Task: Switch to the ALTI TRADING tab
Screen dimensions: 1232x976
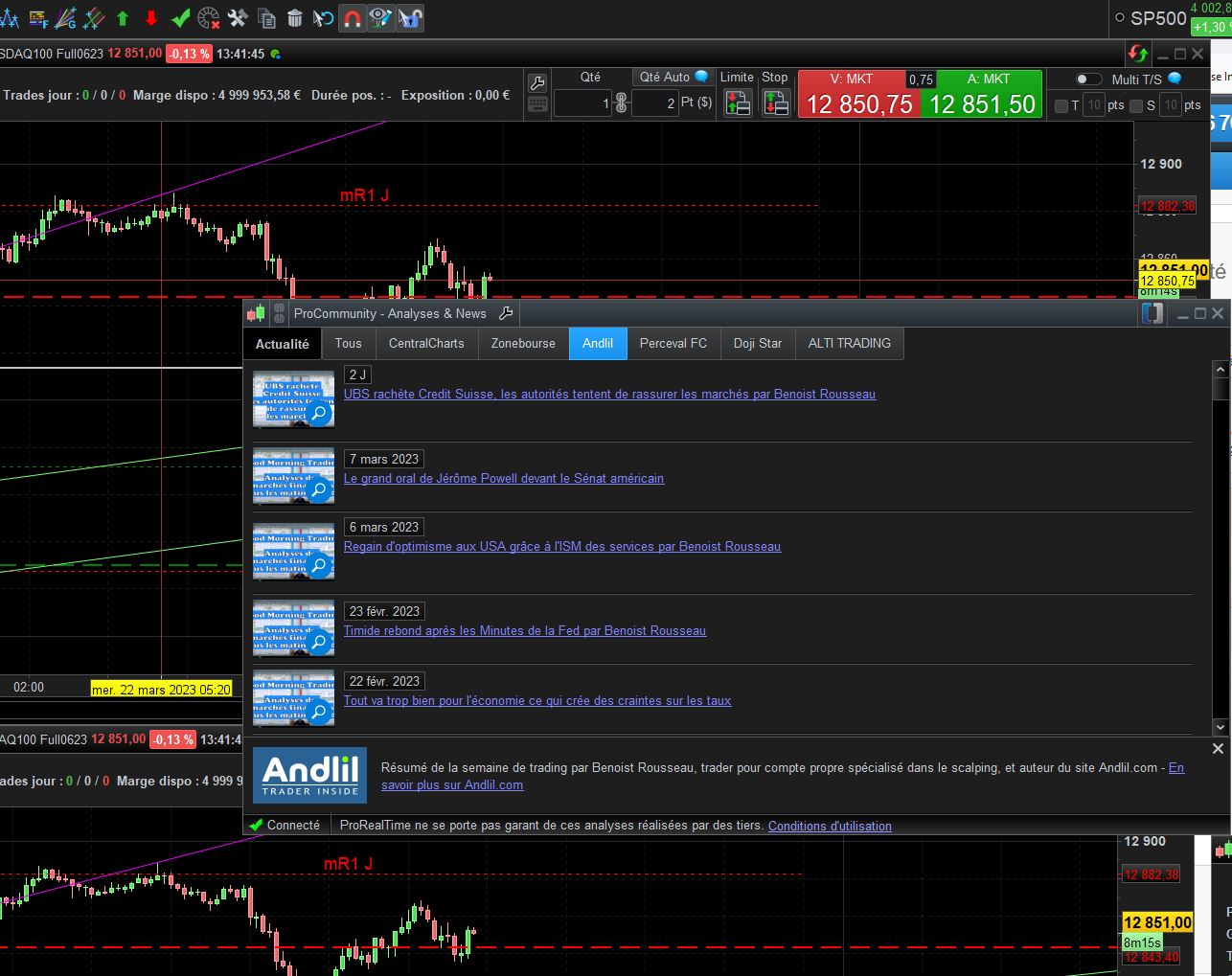Action: 850,343
